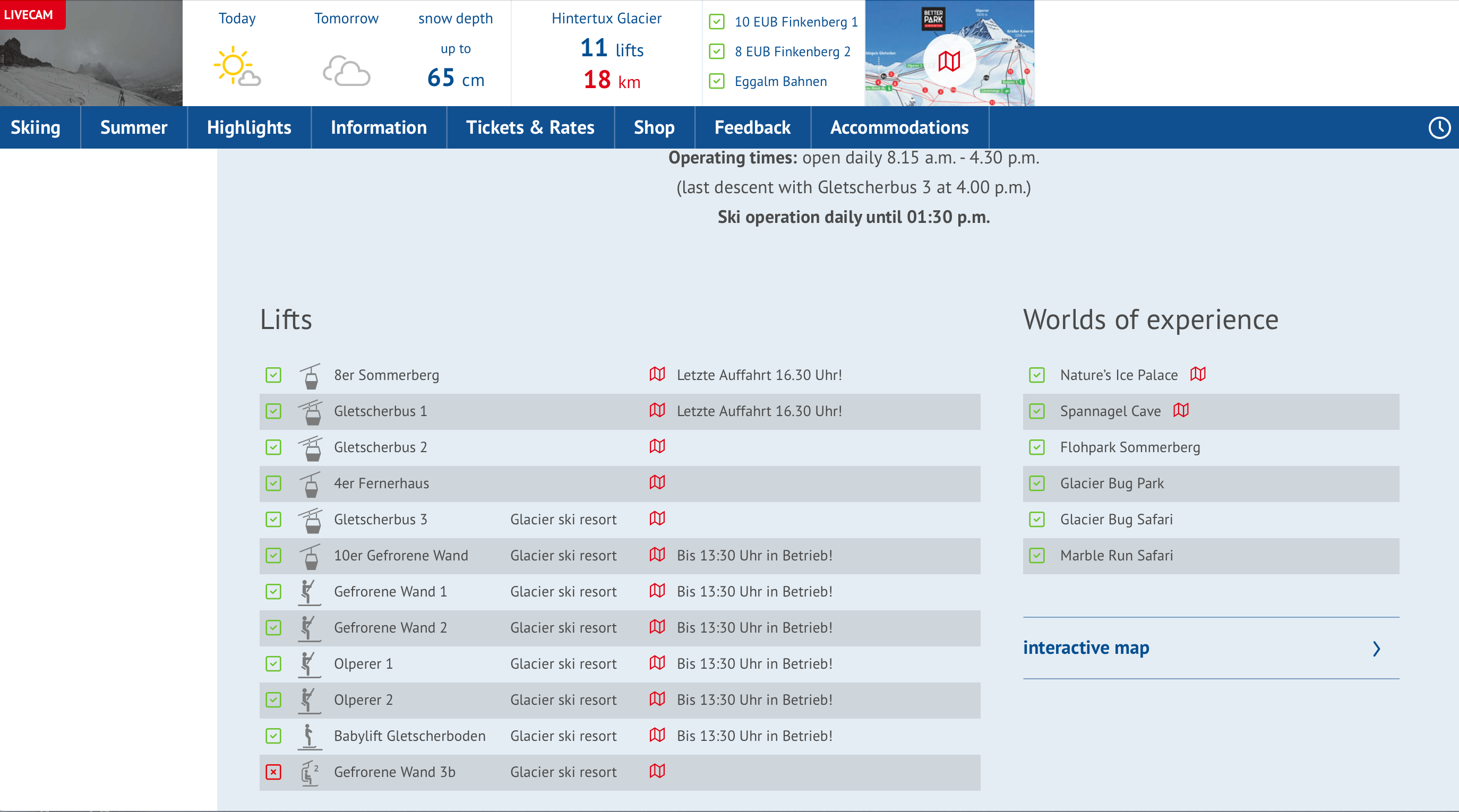Open the map icon for Gefrorene Wand 2
Viewport: 1459px width, 812px height.
pos(657,627)
